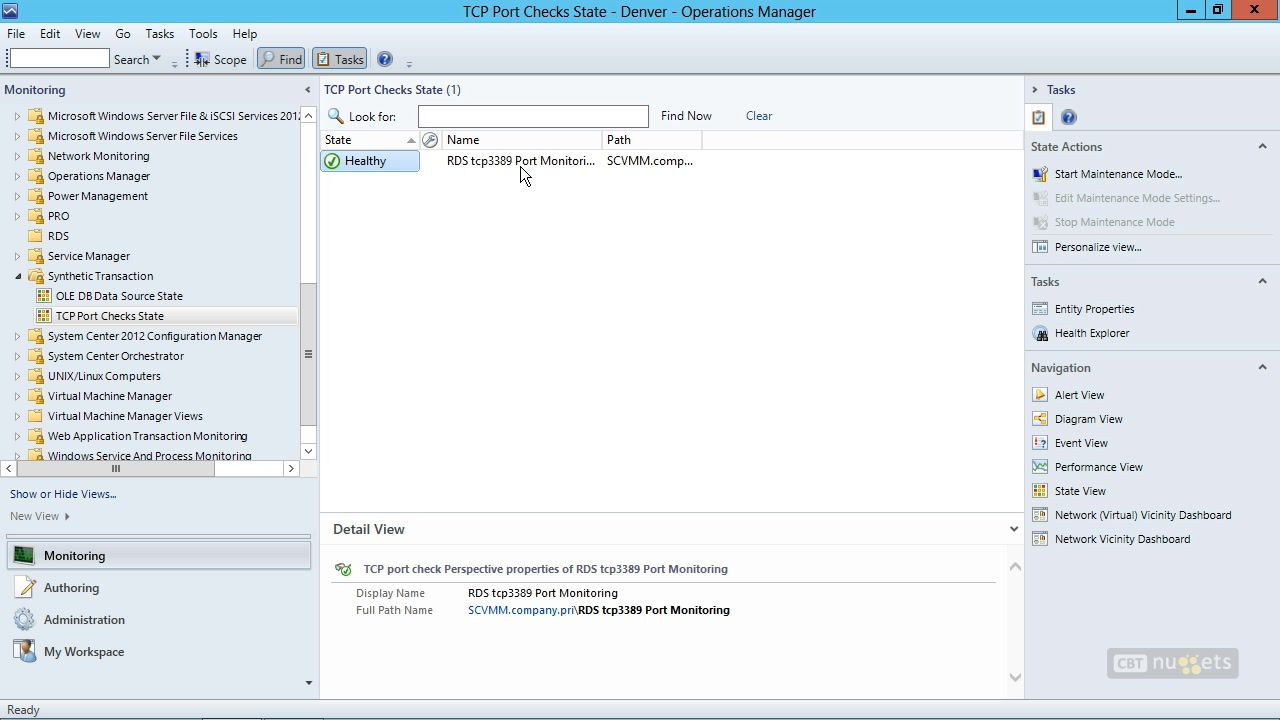Click the Detail View perspective icon
The height and width of the screenshot is (720, 1280).
pyautogui.click(x=343, y=569)
